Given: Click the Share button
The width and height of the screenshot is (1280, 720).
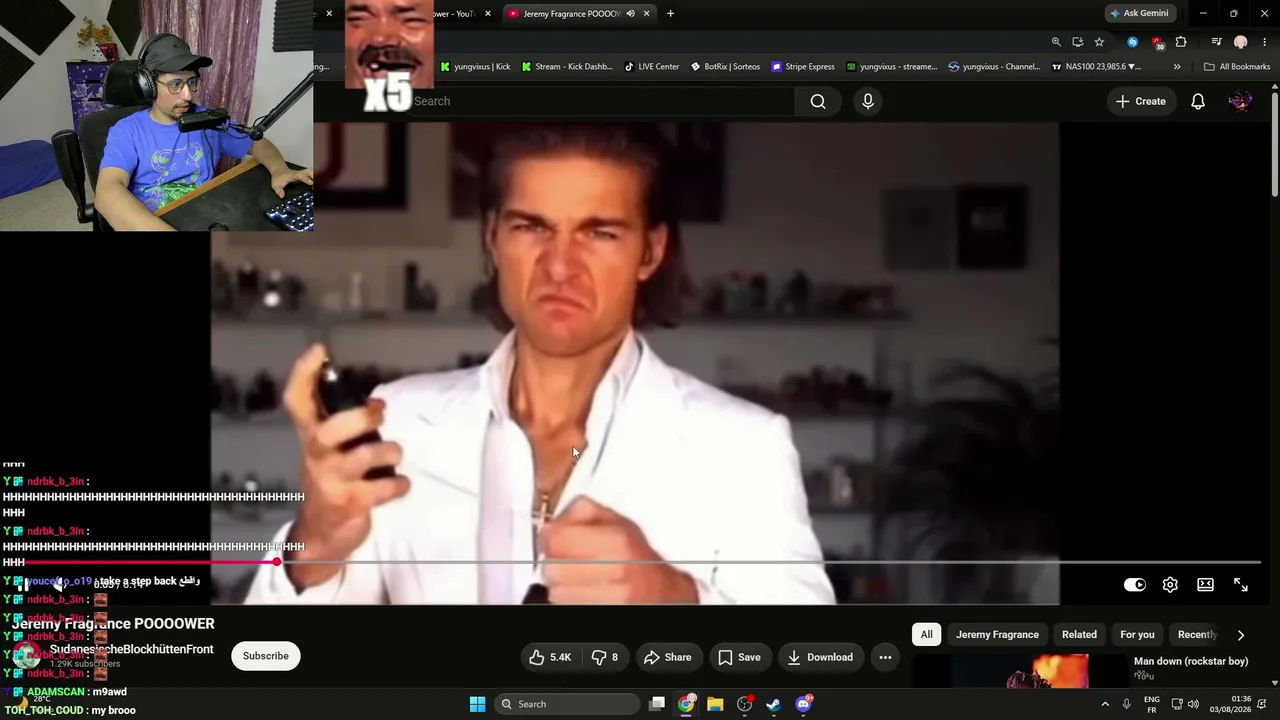Looking at the screenshot, I should click(668, 657).
